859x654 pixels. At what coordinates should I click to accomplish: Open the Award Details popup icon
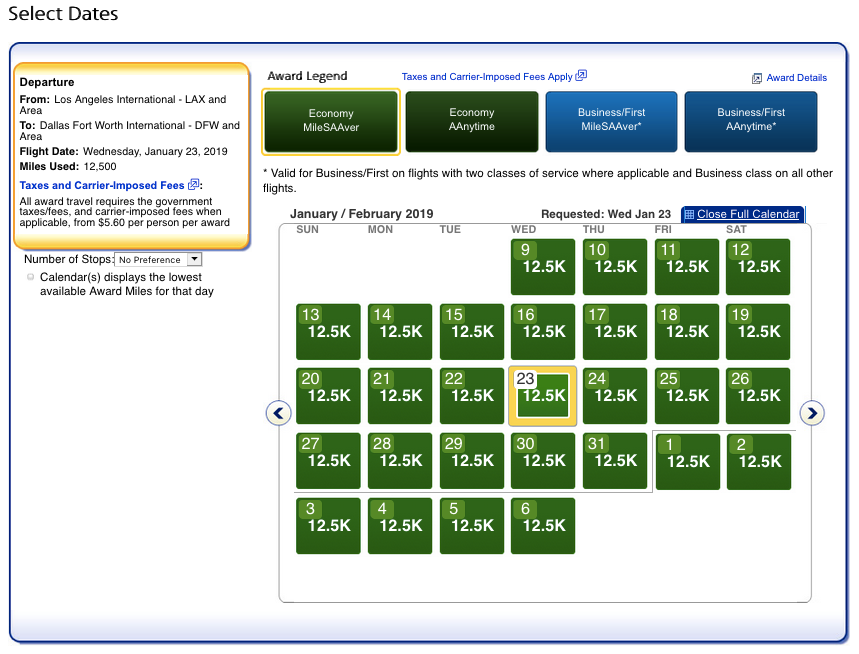(757, 78)
